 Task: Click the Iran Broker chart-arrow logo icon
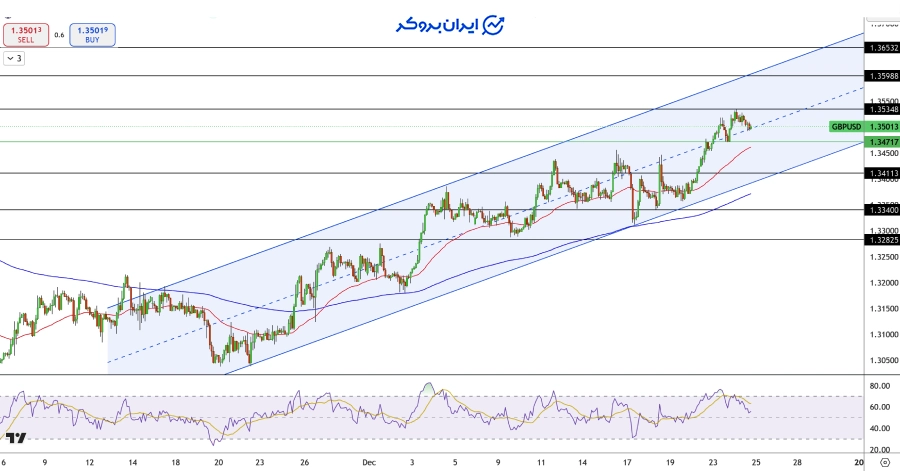pos(494,24)
